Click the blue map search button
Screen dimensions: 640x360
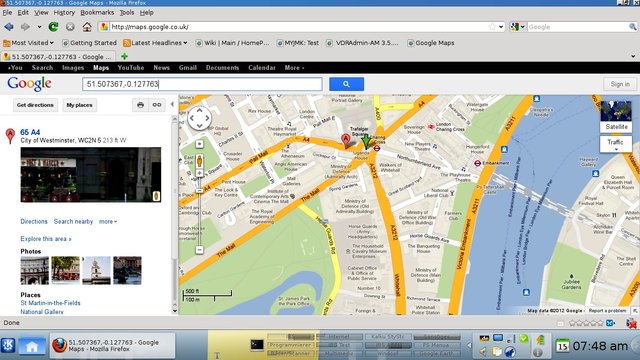[x=346, y=84]
